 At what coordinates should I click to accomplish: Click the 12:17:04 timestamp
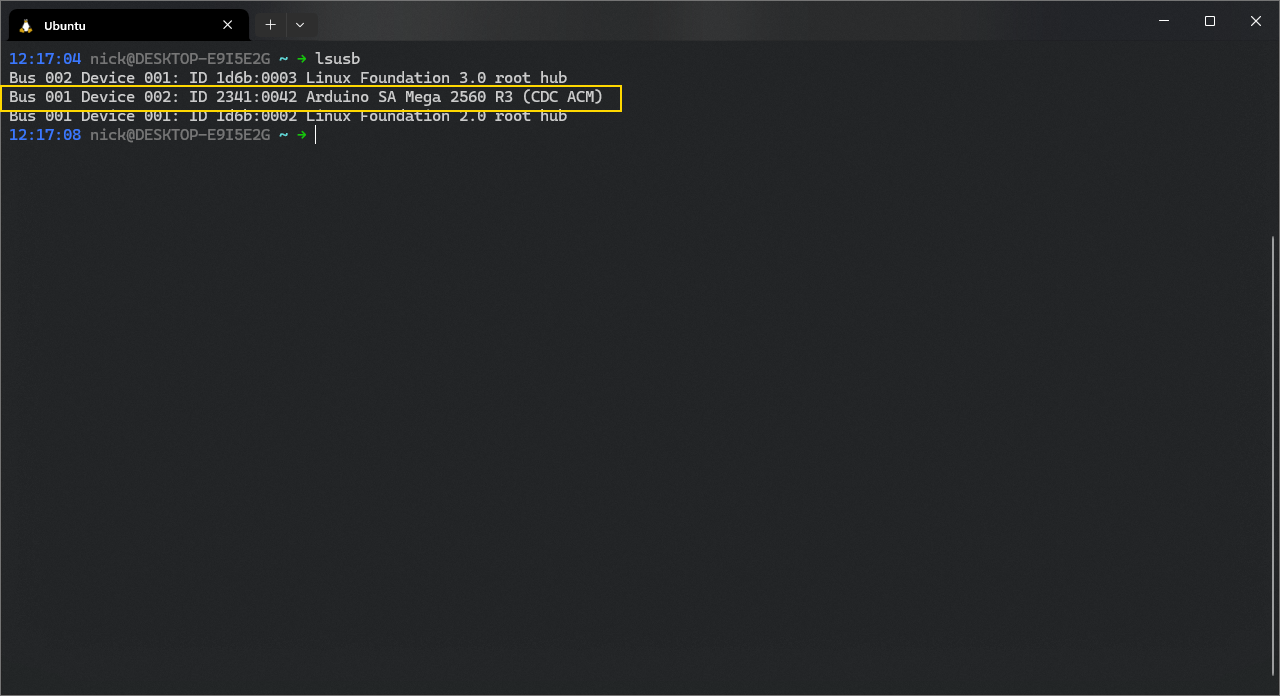[45, 59]
